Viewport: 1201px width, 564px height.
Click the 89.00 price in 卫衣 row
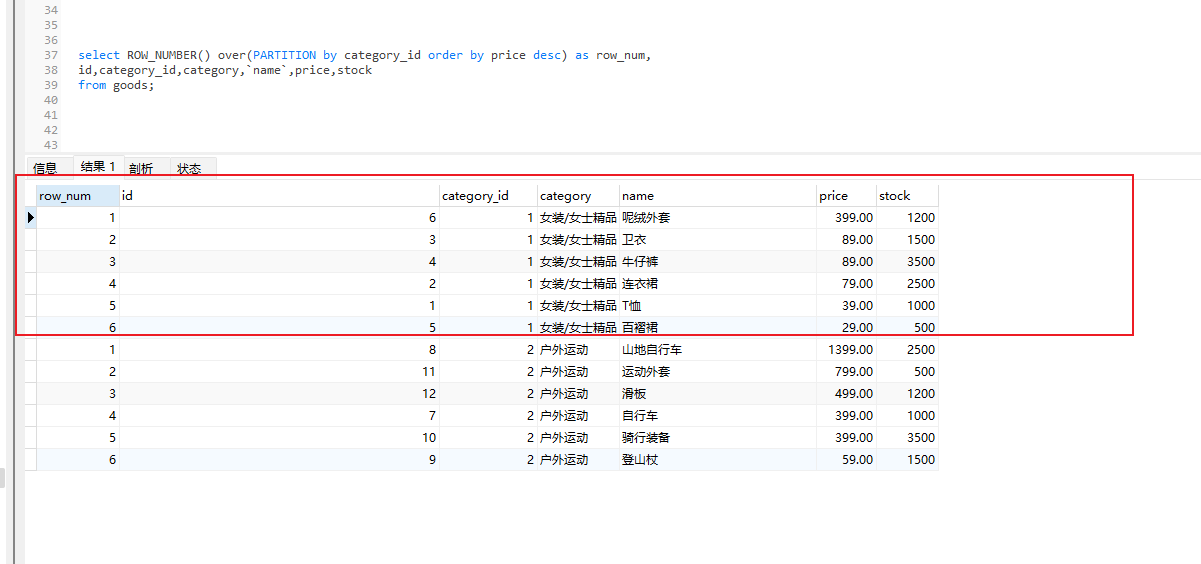coord(846,240)
